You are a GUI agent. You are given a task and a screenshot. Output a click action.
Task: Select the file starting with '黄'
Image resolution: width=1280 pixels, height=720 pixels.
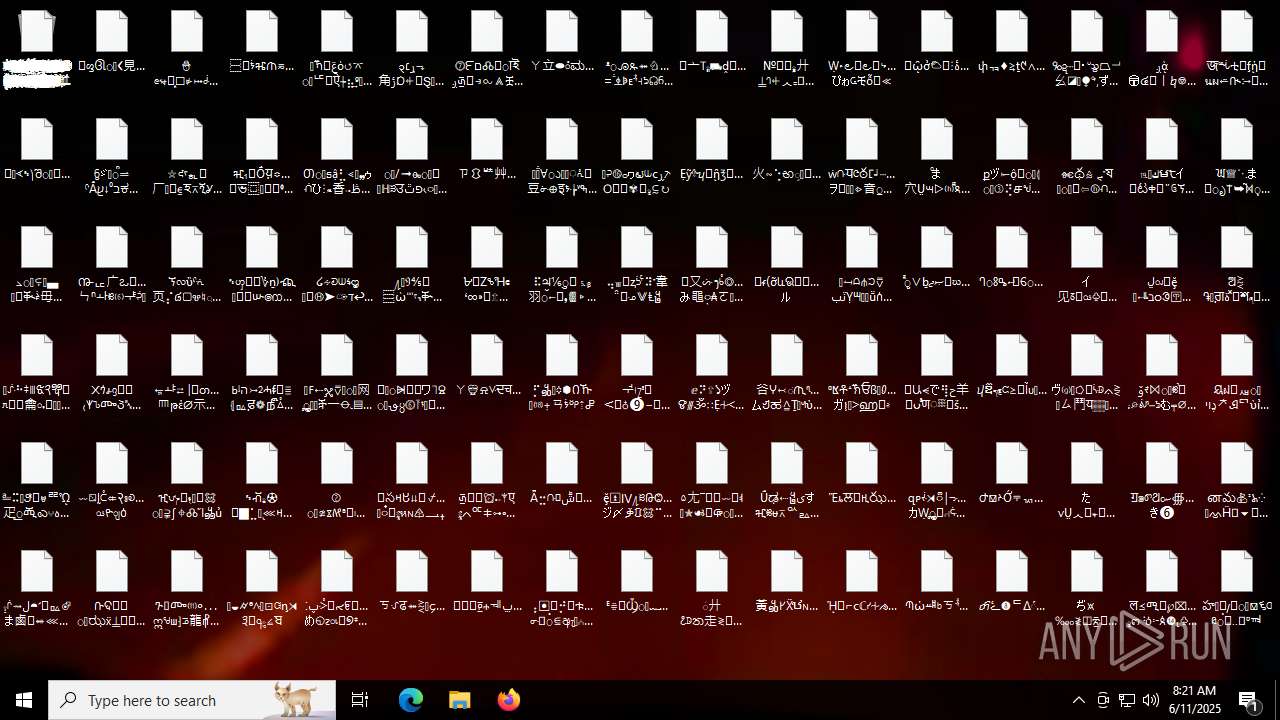tap(787, 582)
